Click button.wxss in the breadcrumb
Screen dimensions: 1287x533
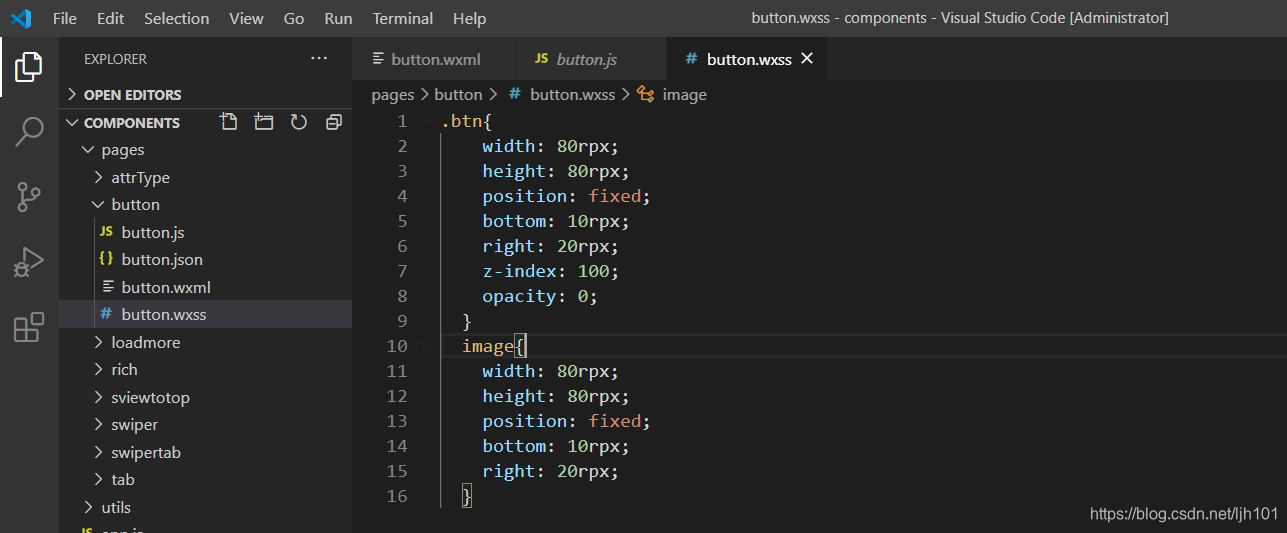tap(572, 94)
